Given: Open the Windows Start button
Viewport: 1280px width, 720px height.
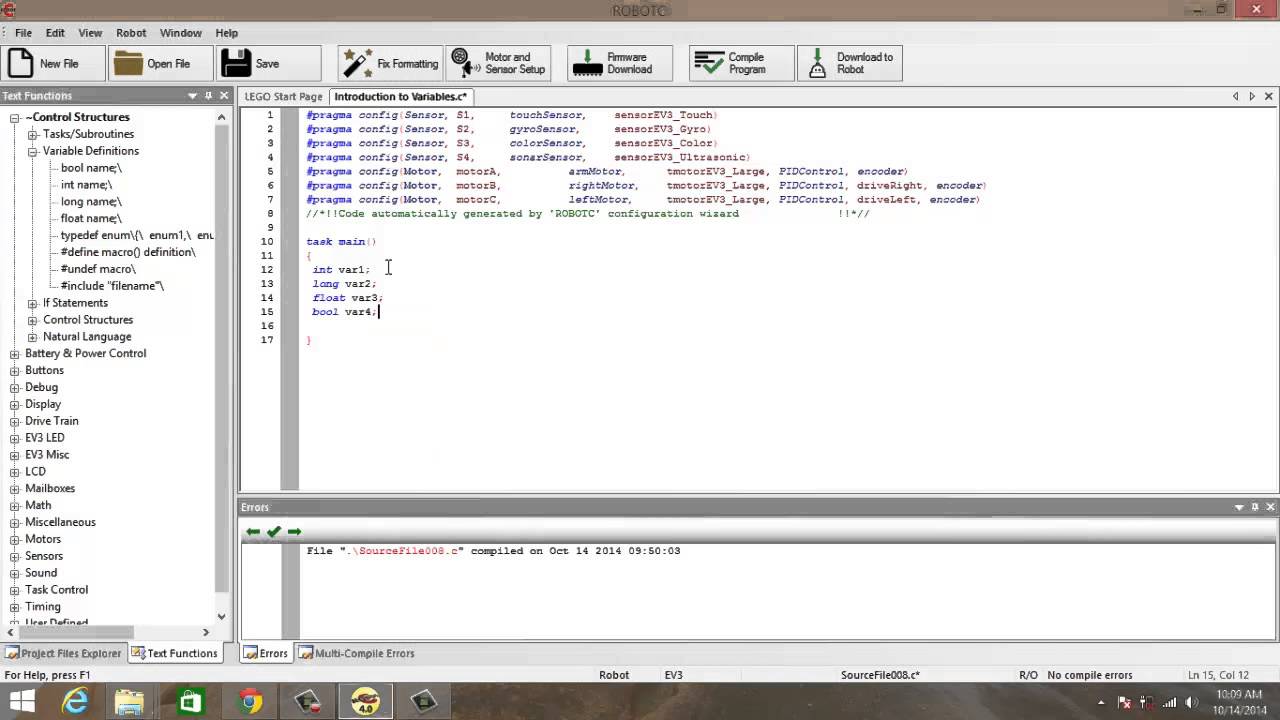Looking at the screenshot, I should [22, 702].
